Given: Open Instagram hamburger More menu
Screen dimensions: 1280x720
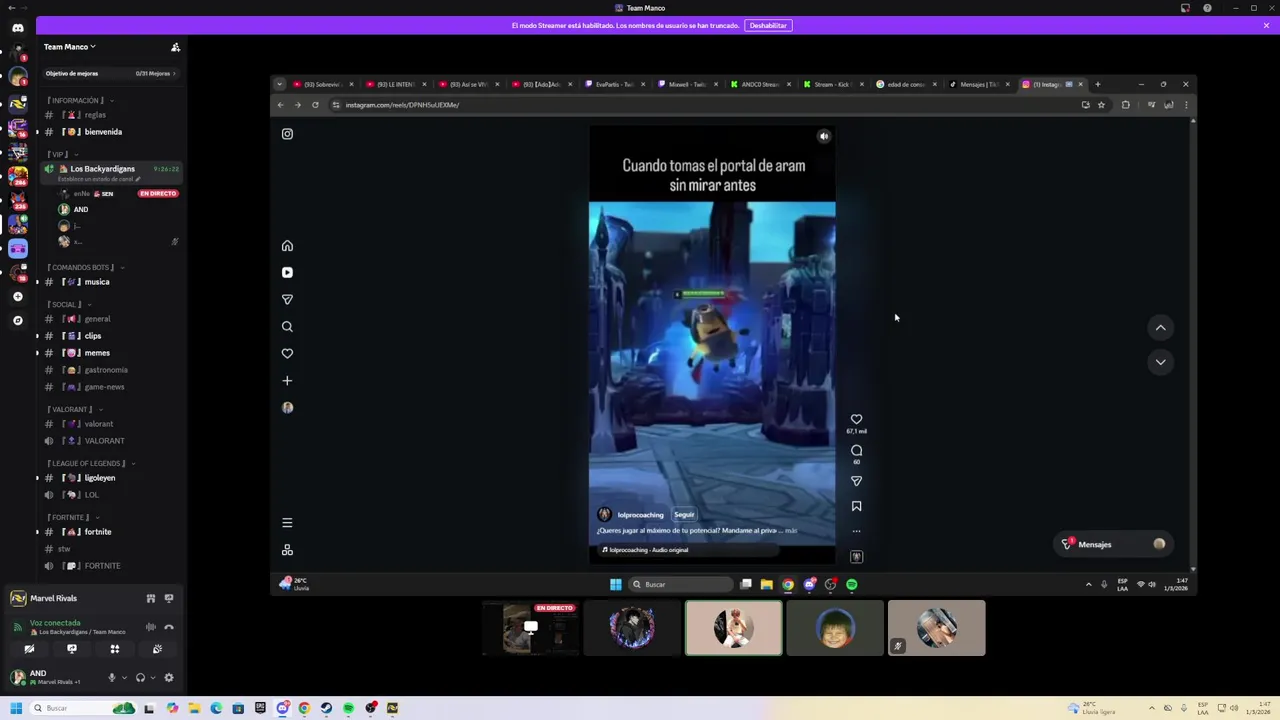Looking at the screenshot, I should [287, 523].
